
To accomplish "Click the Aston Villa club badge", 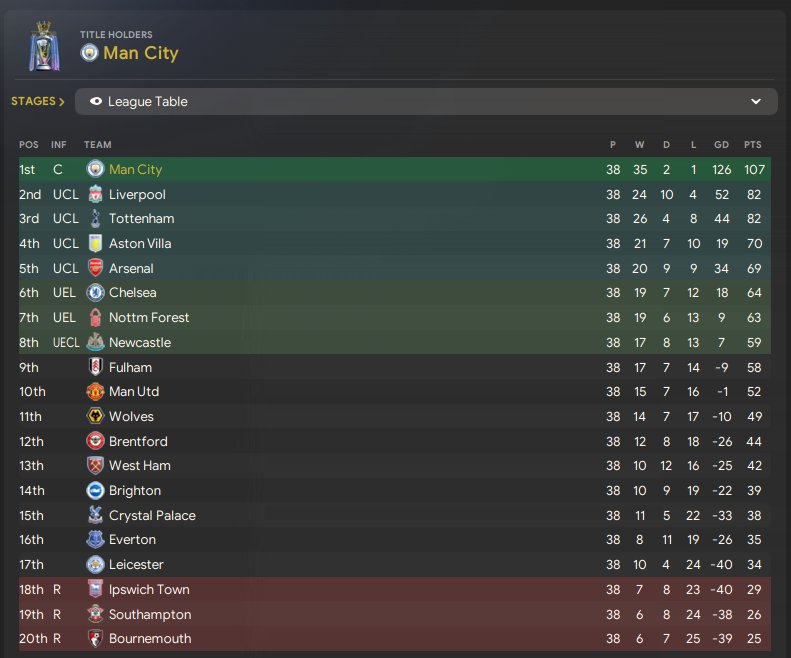I will 95,243.
